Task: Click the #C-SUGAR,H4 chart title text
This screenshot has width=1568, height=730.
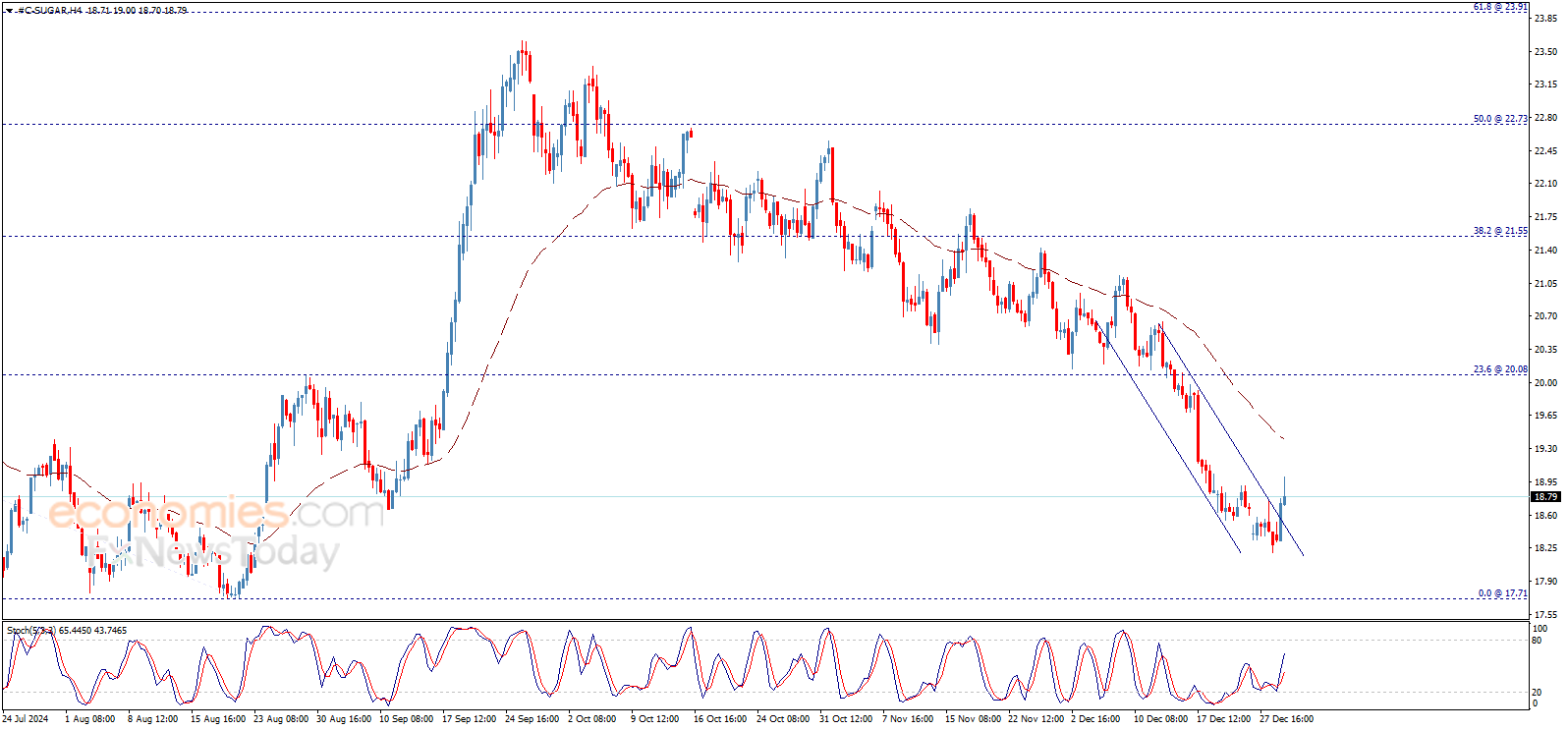Action: click(49, 10)
